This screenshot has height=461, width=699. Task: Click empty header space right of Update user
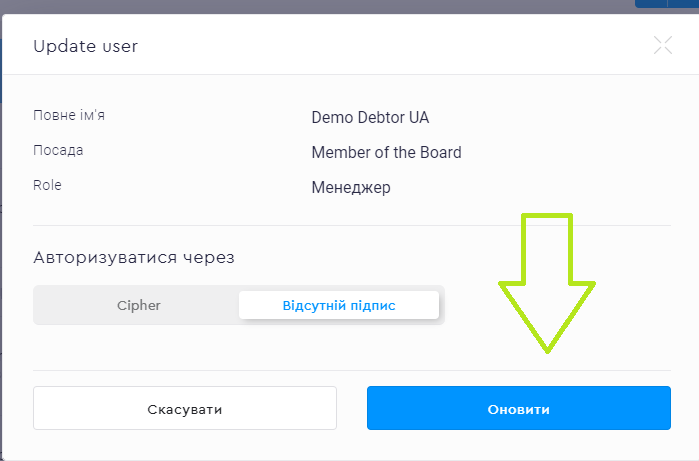point(400,46)
